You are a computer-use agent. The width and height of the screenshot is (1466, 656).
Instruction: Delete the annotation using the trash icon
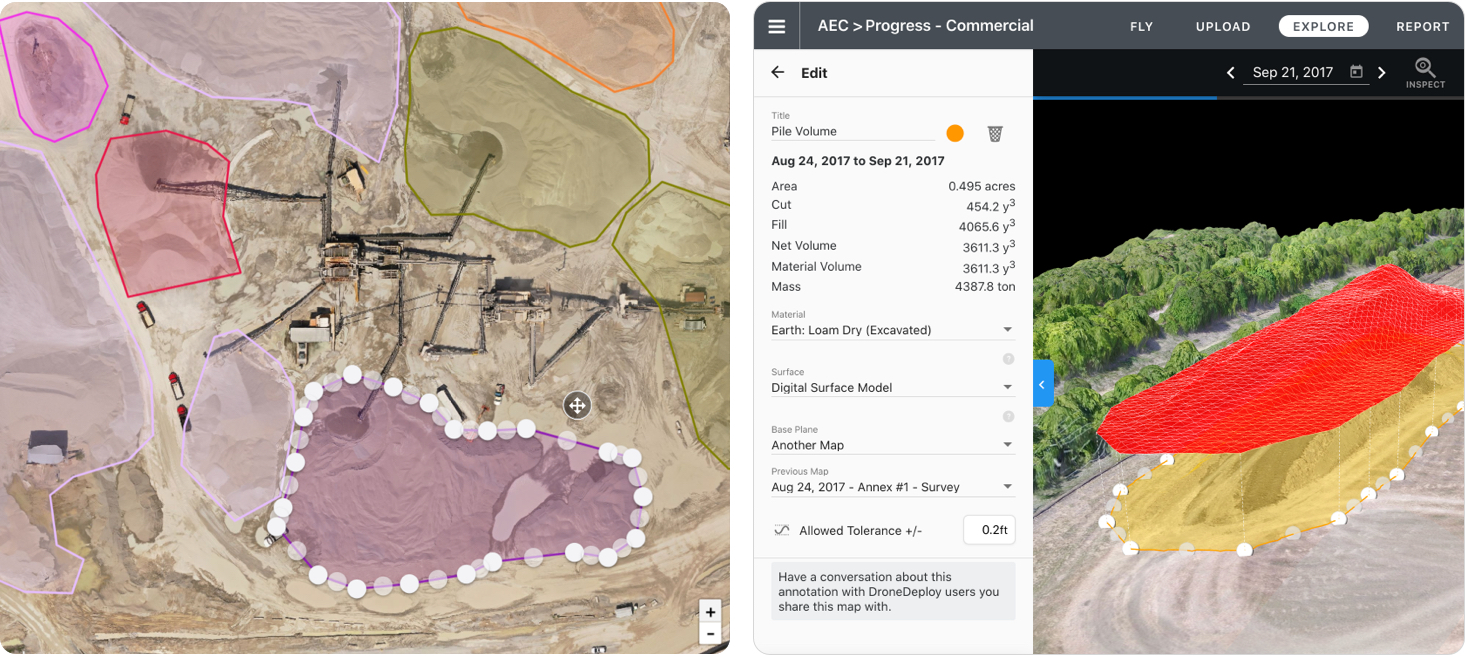coord(994,132)
